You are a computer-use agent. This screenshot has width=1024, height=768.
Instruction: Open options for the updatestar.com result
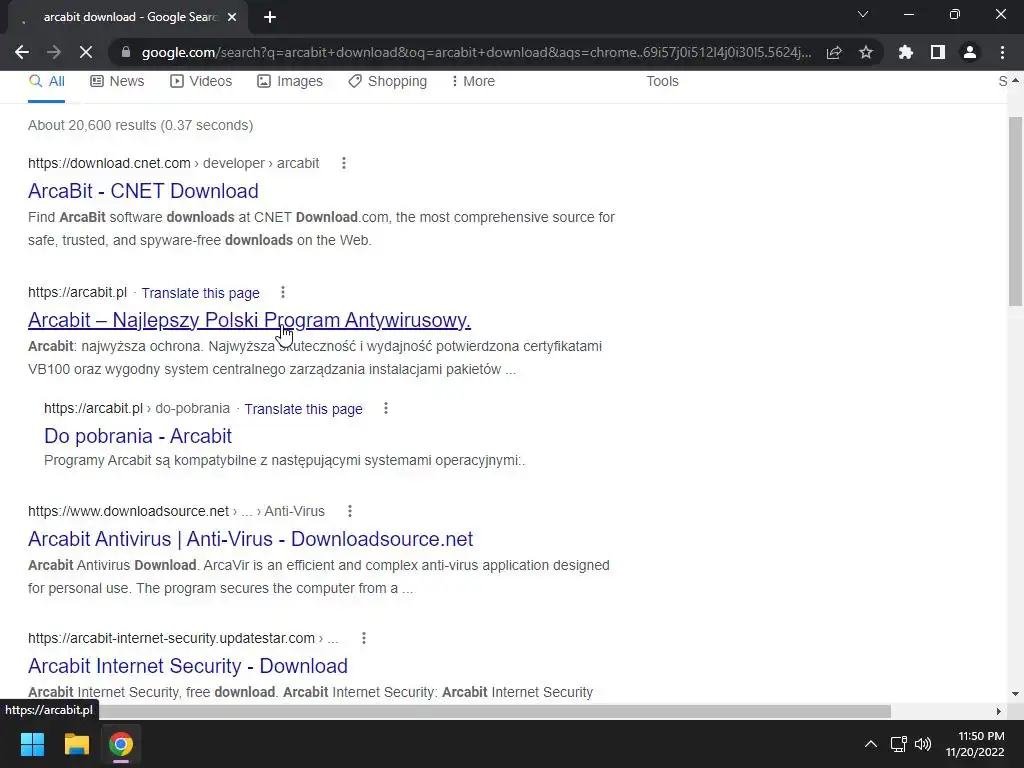[x=364, y=638]
